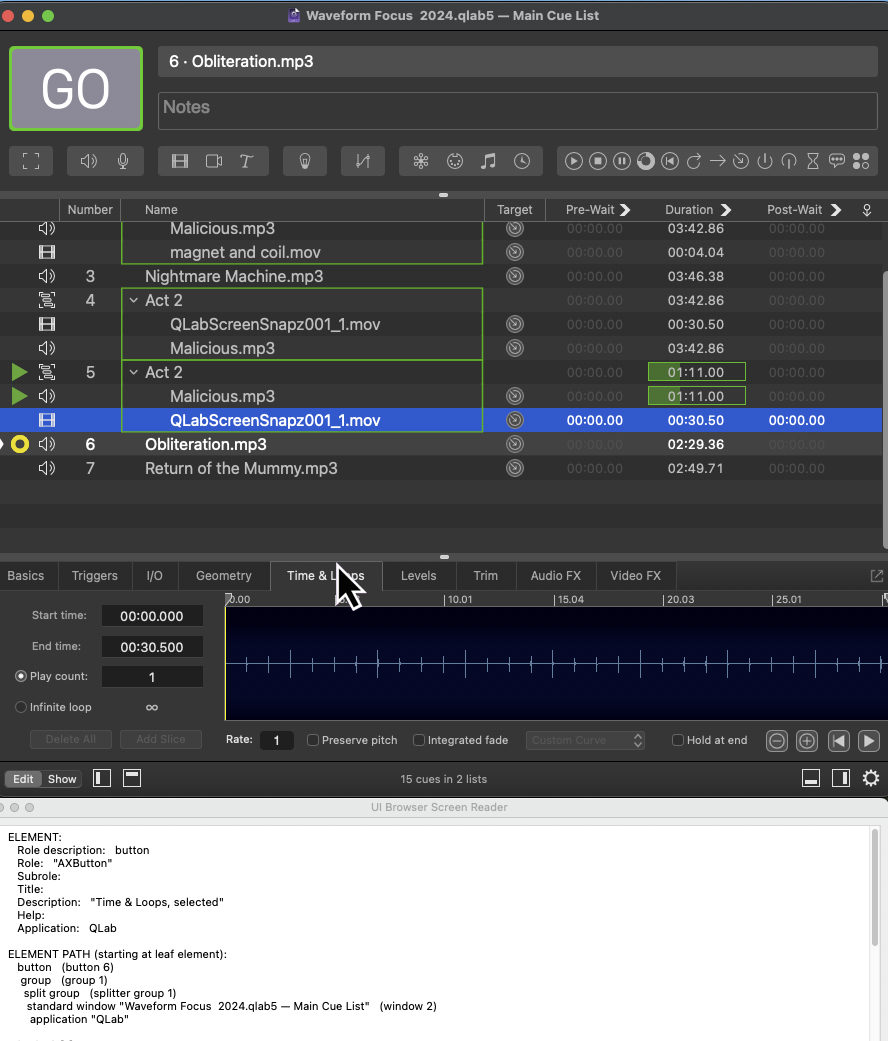
Task: Collapse the Act 2 group cue 5
Action: coord(133,372)
